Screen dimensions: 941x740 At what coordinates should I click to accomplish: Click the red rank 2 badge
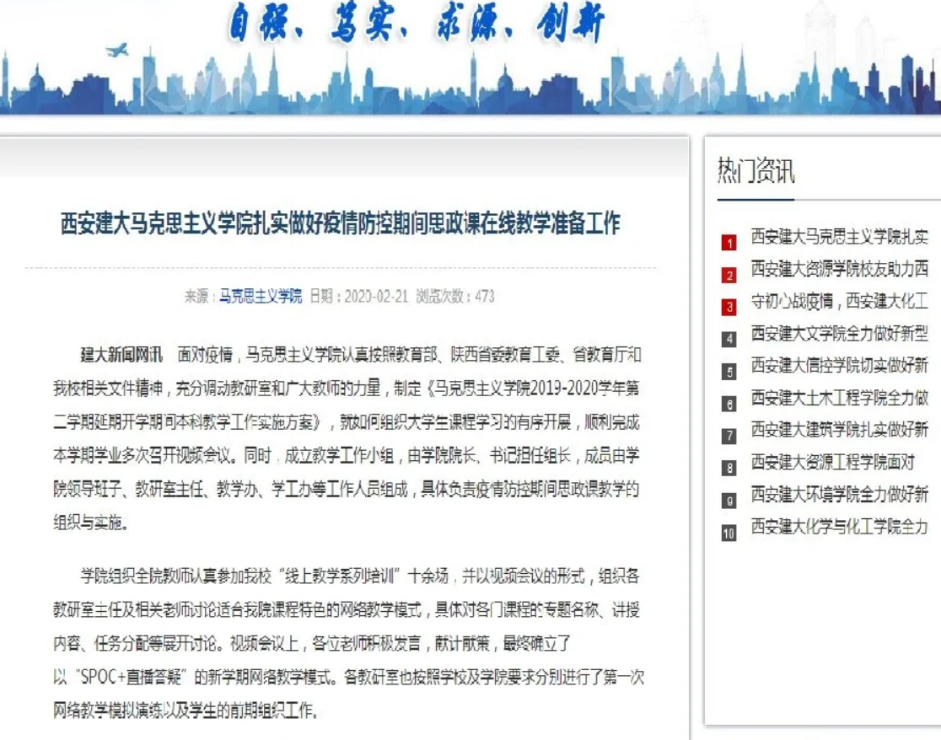(x=729, y=275)
